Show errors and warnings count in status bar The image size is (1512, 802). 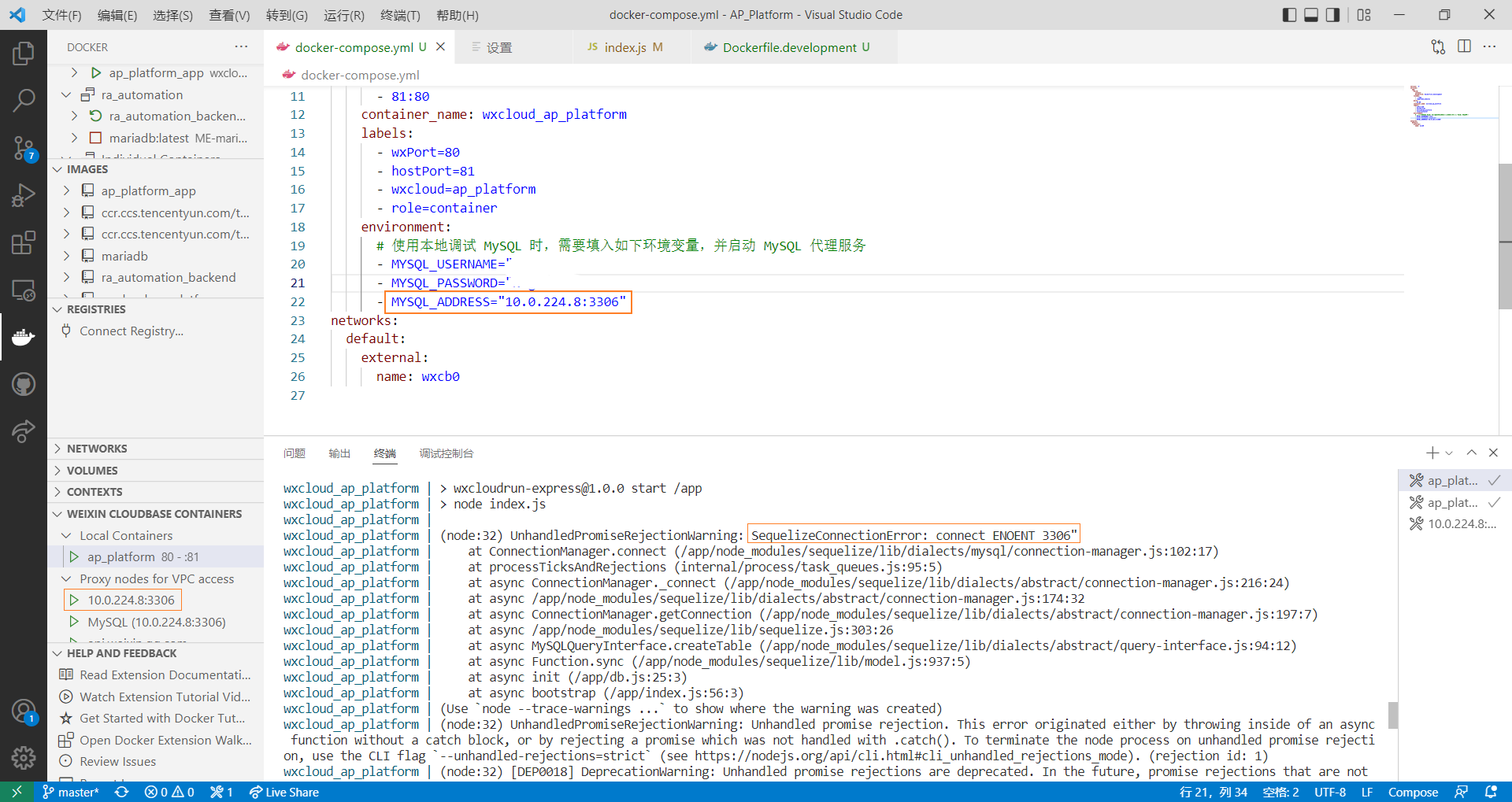click(169, 792)
